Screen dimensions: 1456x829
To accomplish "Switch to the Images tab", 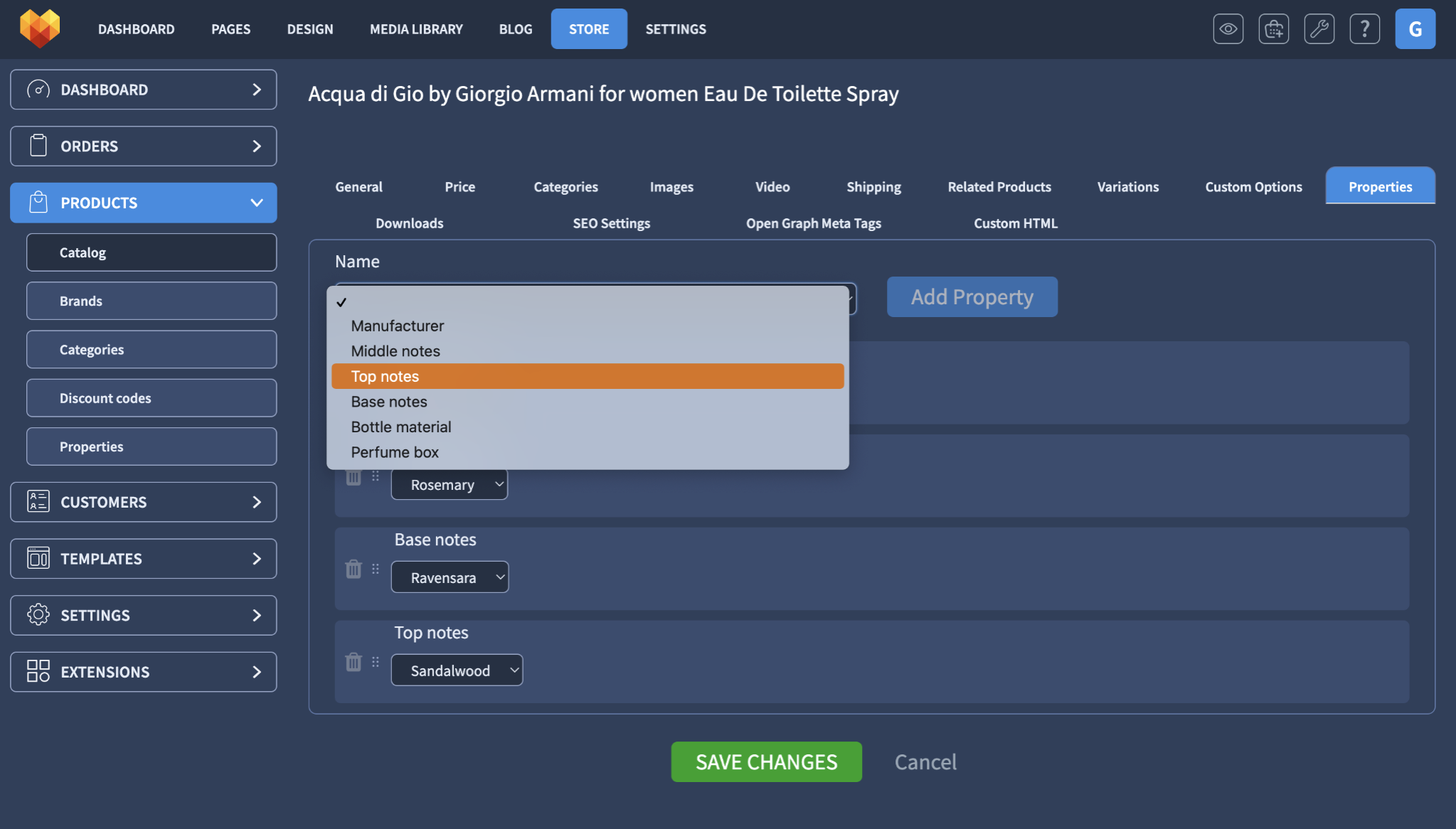I will click(x=671, y=186).
